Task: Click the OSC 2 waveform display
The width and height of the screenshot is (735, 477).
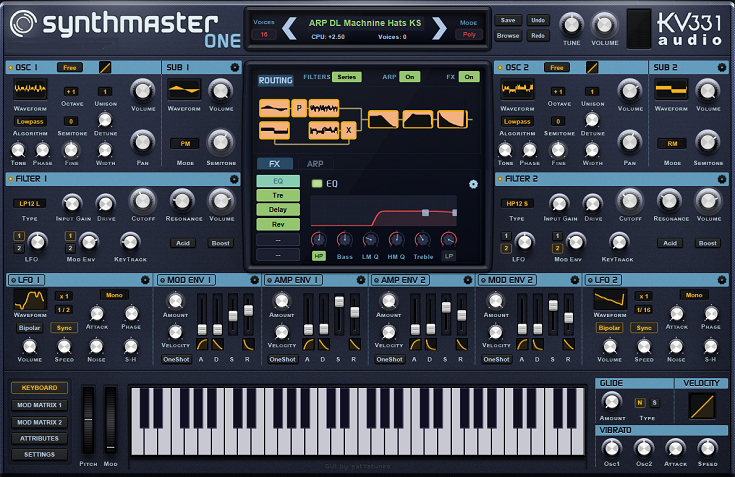Action: point(517,89)
